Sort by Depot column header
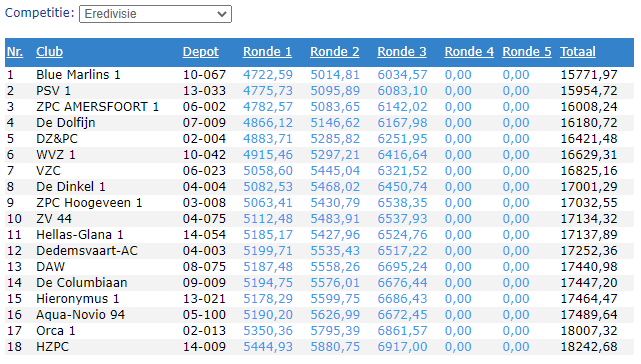641x364 pixels. (x=201, y=52)
